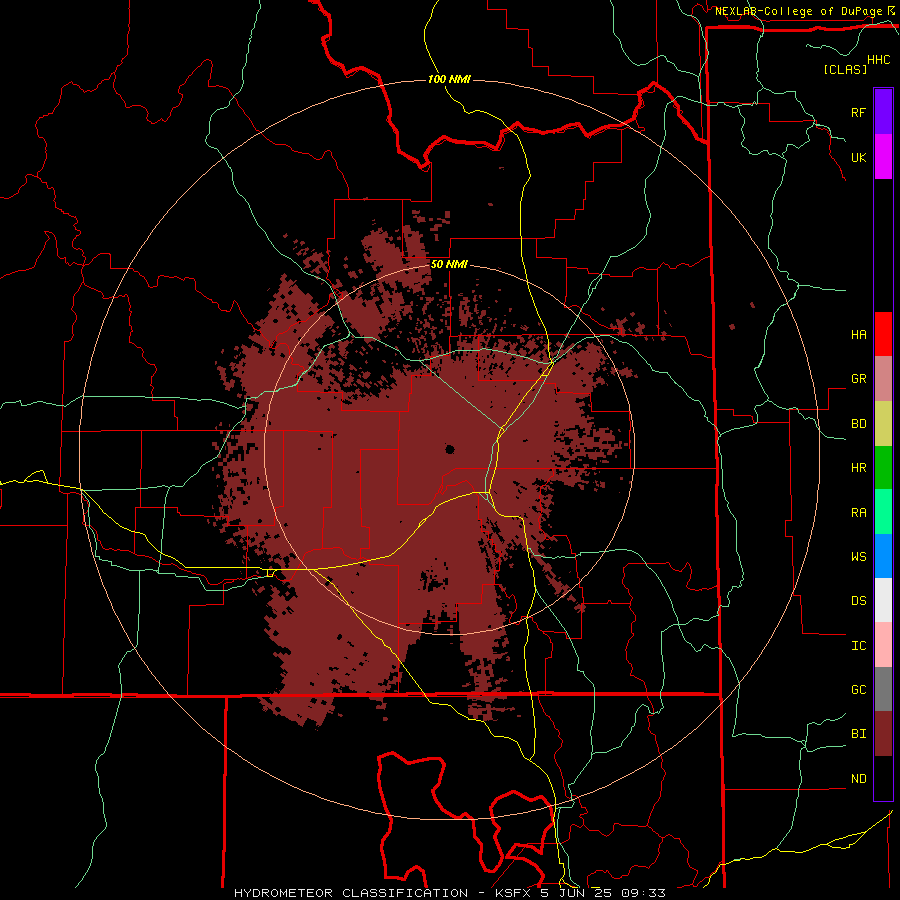Image resolution: width=900 pixels, height=900 pixels.
Task: Click the BD yellow legend swatch
Action: click(x=883, y=424)
